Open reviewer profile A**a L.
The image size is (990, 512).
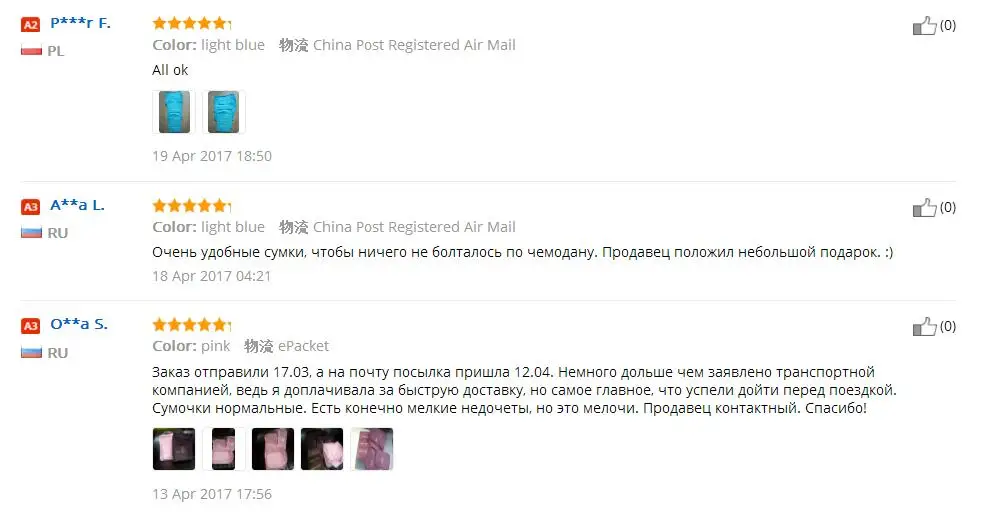click(x=77, y=205)
